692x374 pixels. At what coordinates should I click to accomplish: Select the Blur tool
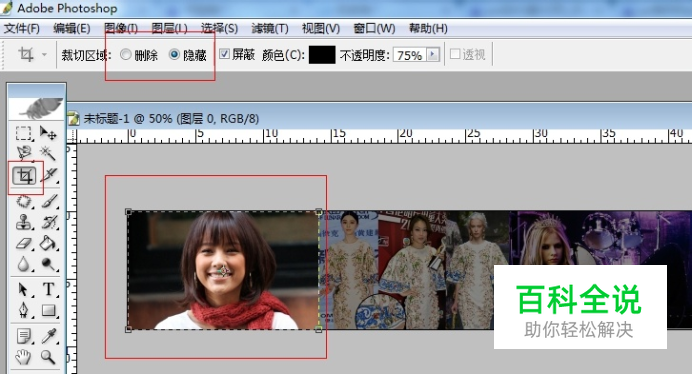[x=23, y=264]
